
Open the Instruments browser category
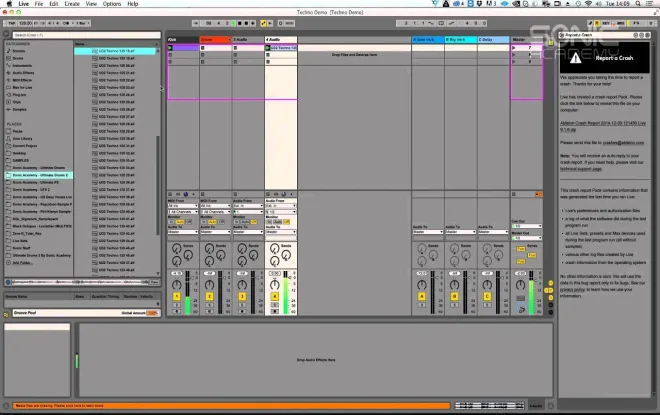pos(22,66)
